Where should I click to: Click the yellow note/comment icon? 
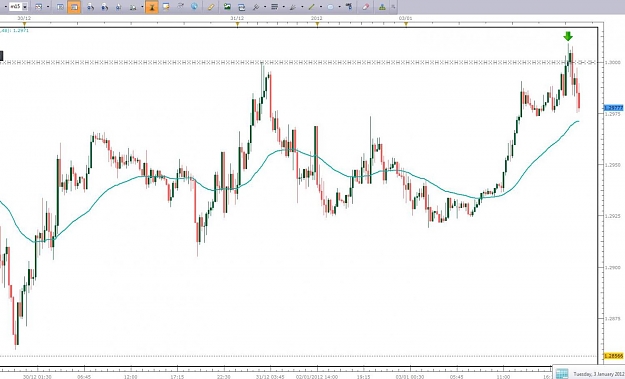coord(166,6)
